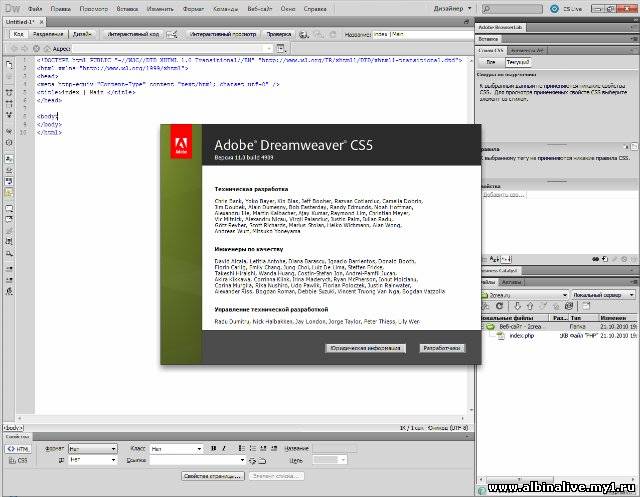Click the Wrap Tag coding toolbar icon
Viewport: 640px width, 497px height.
(x=9, y=231)
